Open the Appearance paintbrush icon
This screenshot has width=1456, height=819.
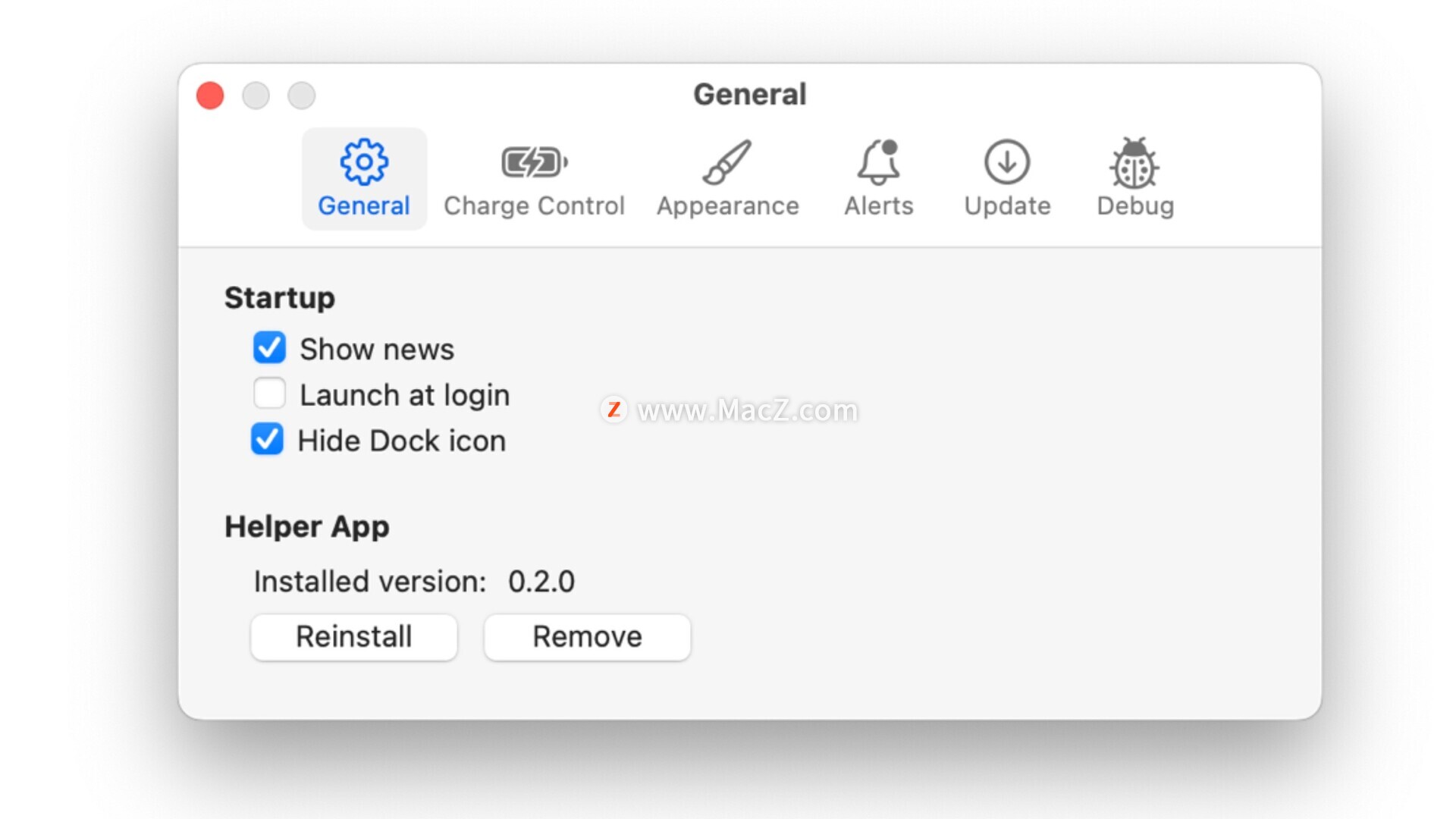coord(727,162)
